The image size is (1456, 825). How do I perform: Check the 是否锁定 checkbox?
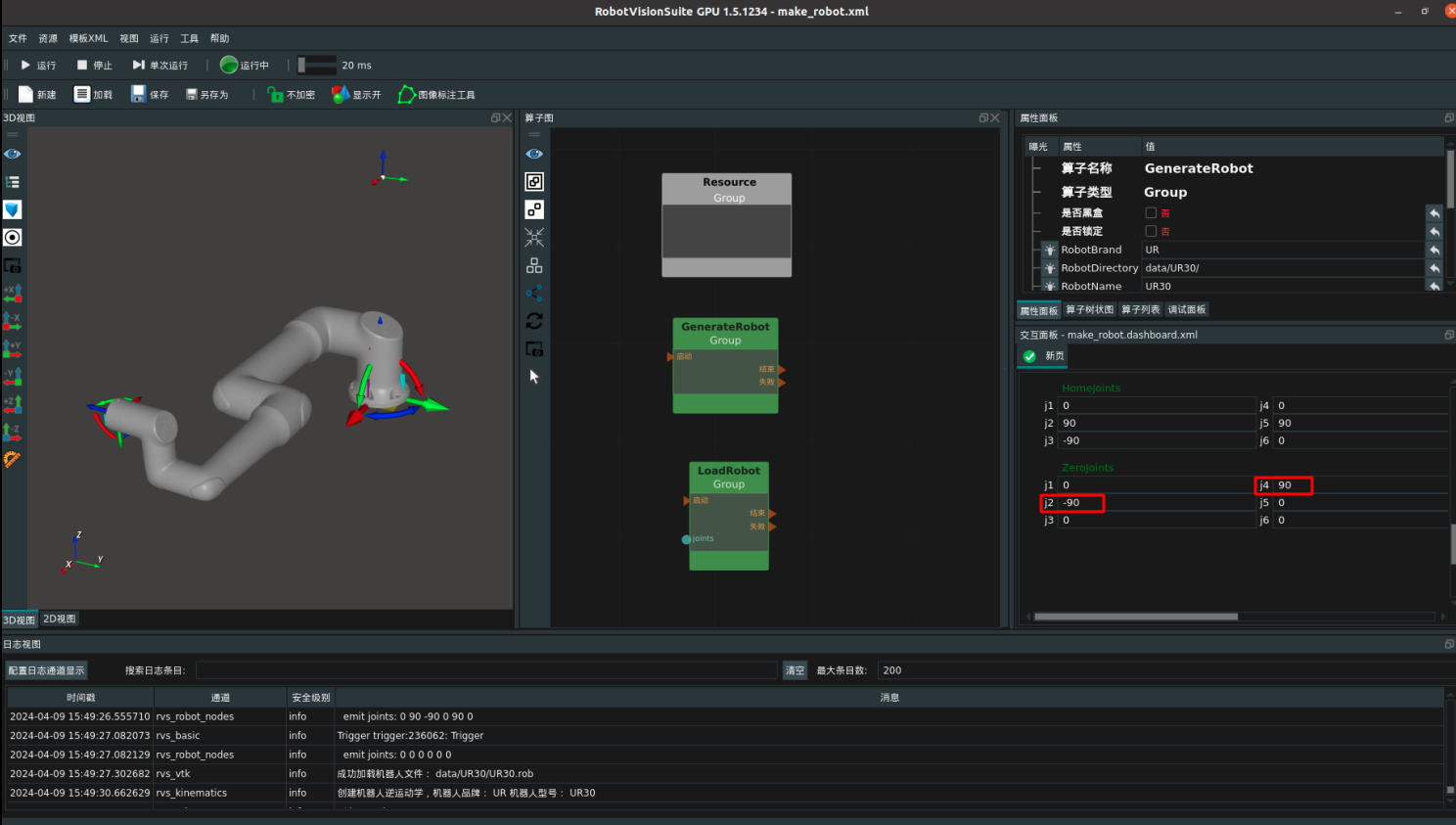pos(1151,231)
